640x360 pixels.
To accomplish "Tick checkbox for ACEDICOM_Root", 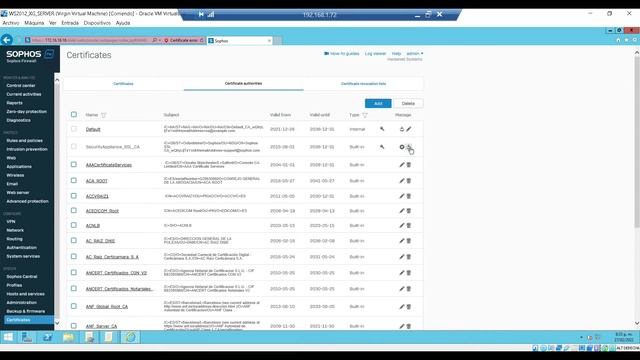I will pyautogui.click(x=74, y=211).
